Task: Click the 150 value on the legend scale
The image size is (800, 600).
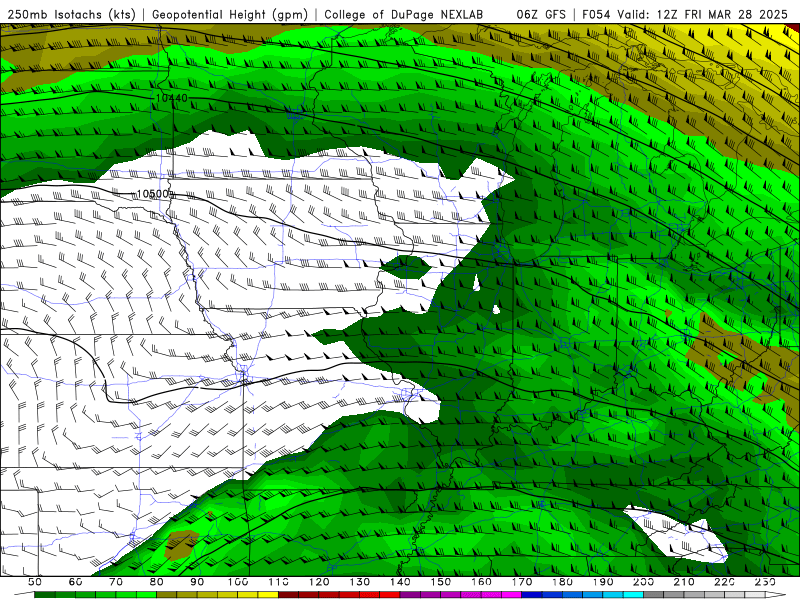Action: click(x=441, y=582)
